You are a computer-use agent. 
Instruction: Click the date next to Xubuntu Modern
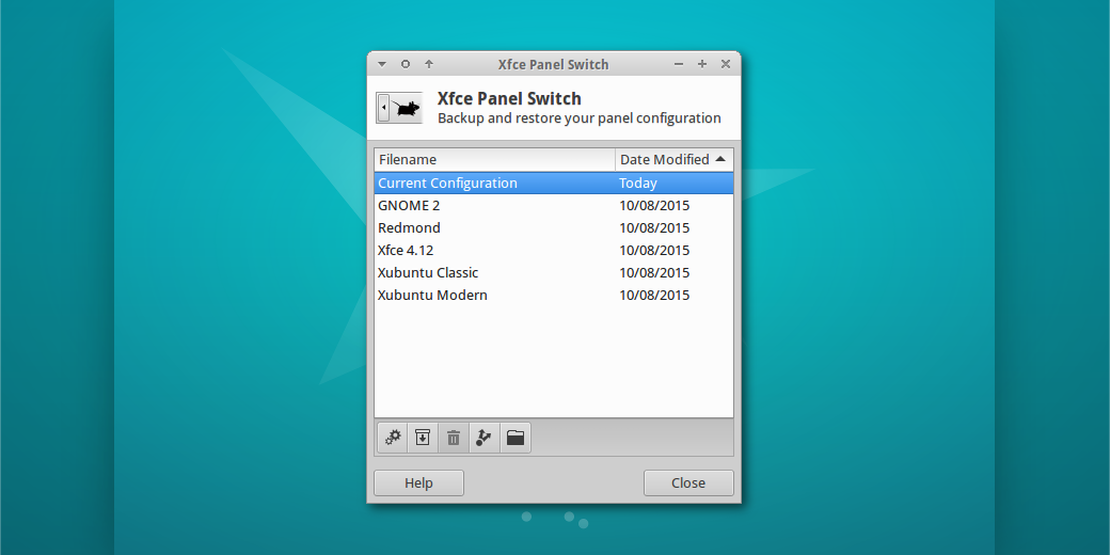[654, 295]
